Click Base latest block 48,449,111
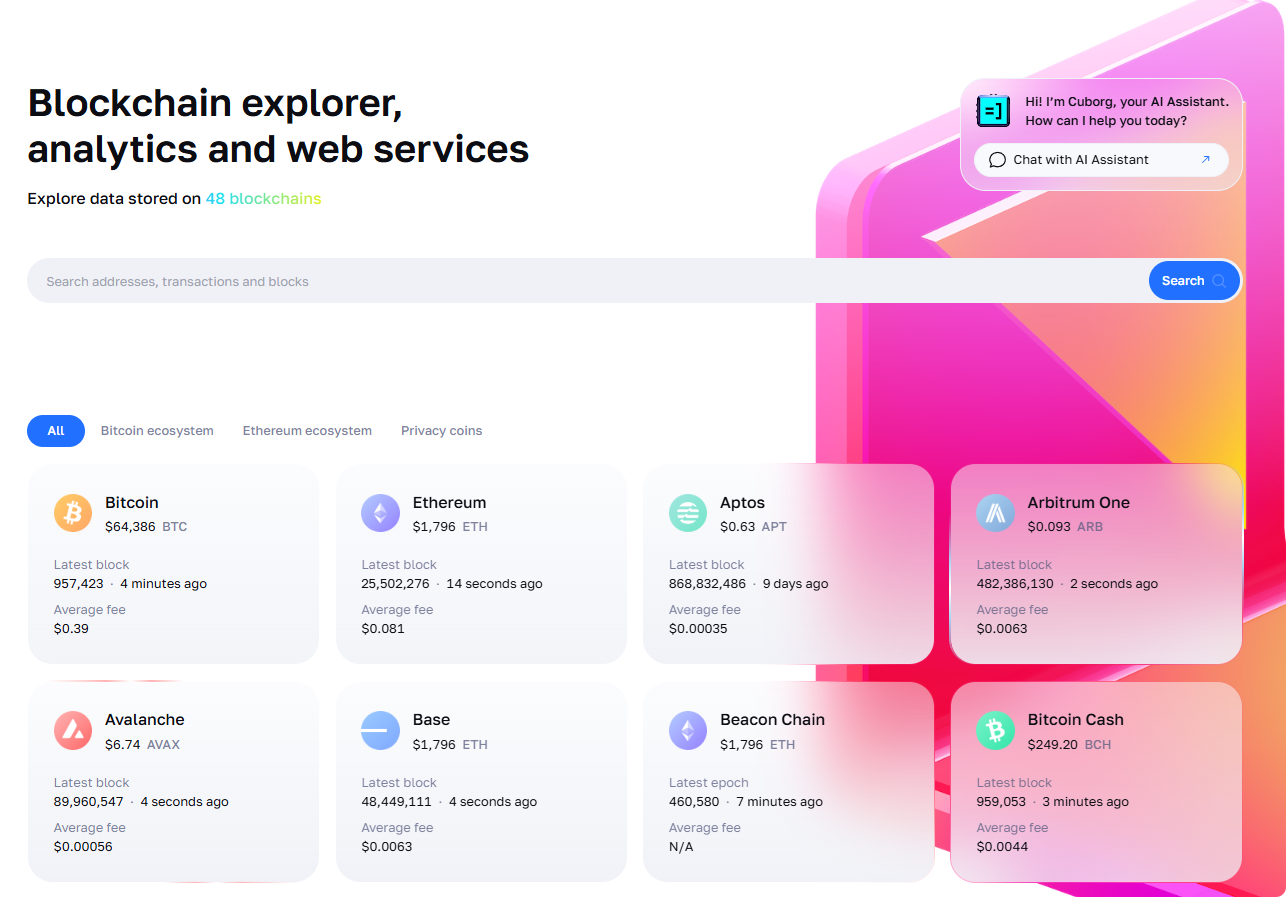1286x897 pixels. pos(396,802)
